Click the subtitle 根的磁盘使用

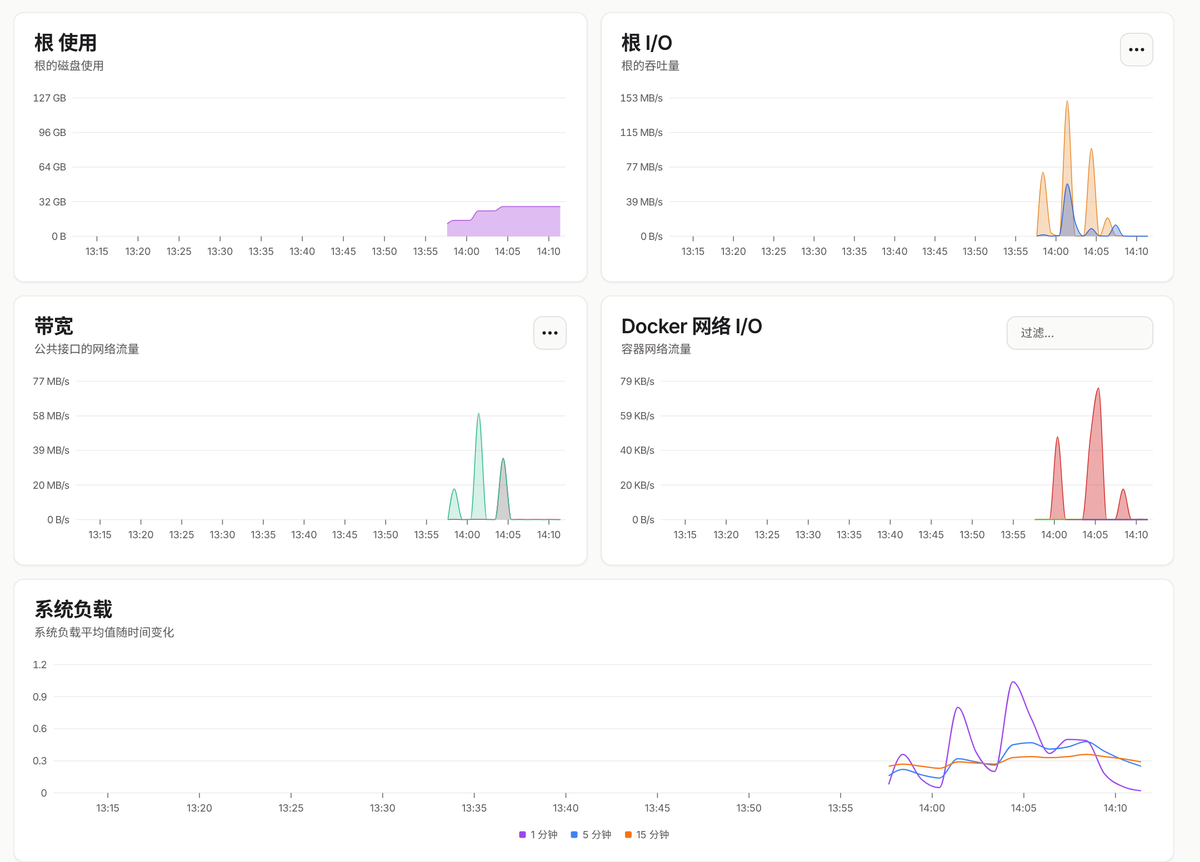click(x=69, y=66)
